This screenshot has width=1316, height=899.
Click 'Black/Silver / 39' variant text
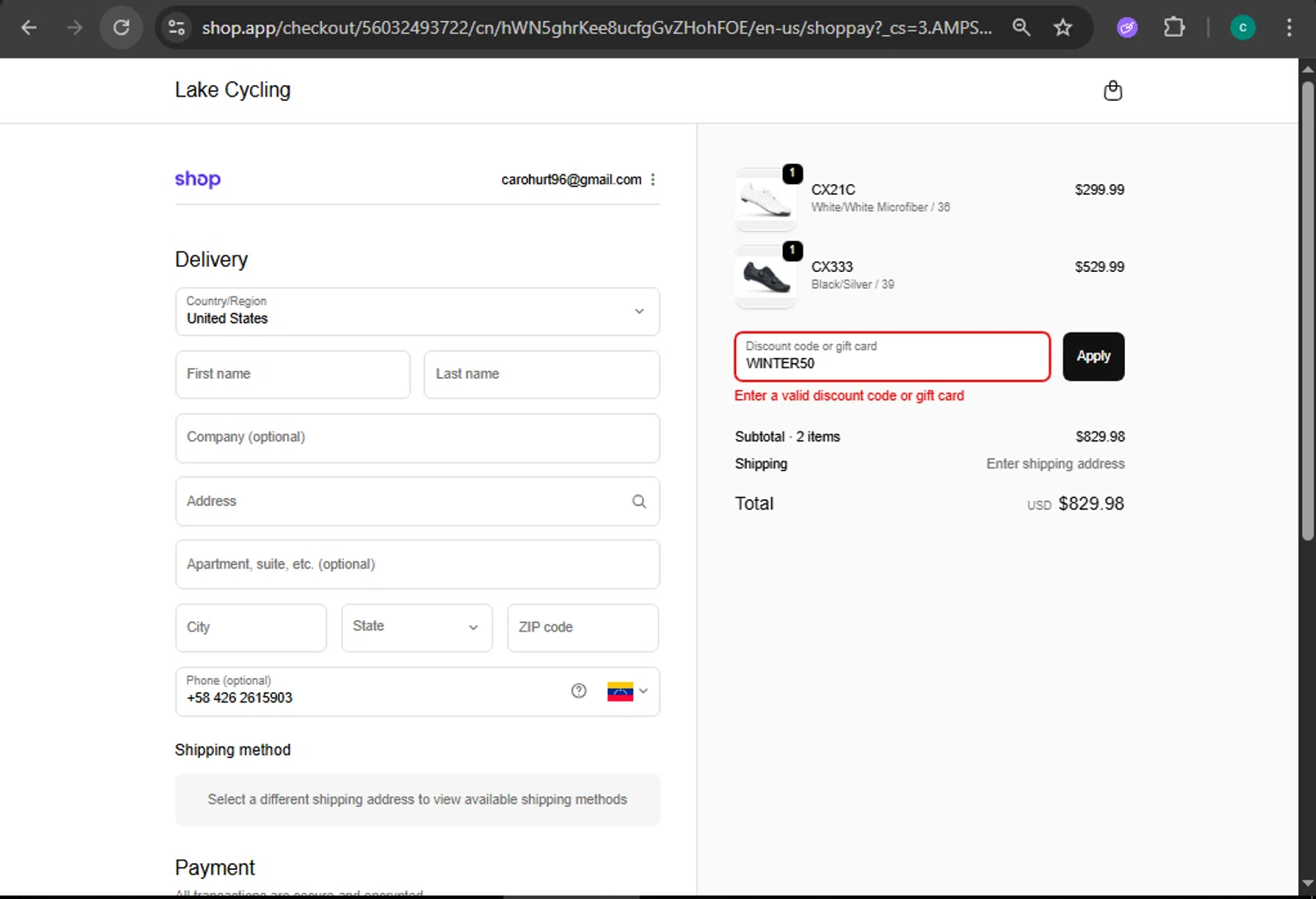(x=853, y=285)
